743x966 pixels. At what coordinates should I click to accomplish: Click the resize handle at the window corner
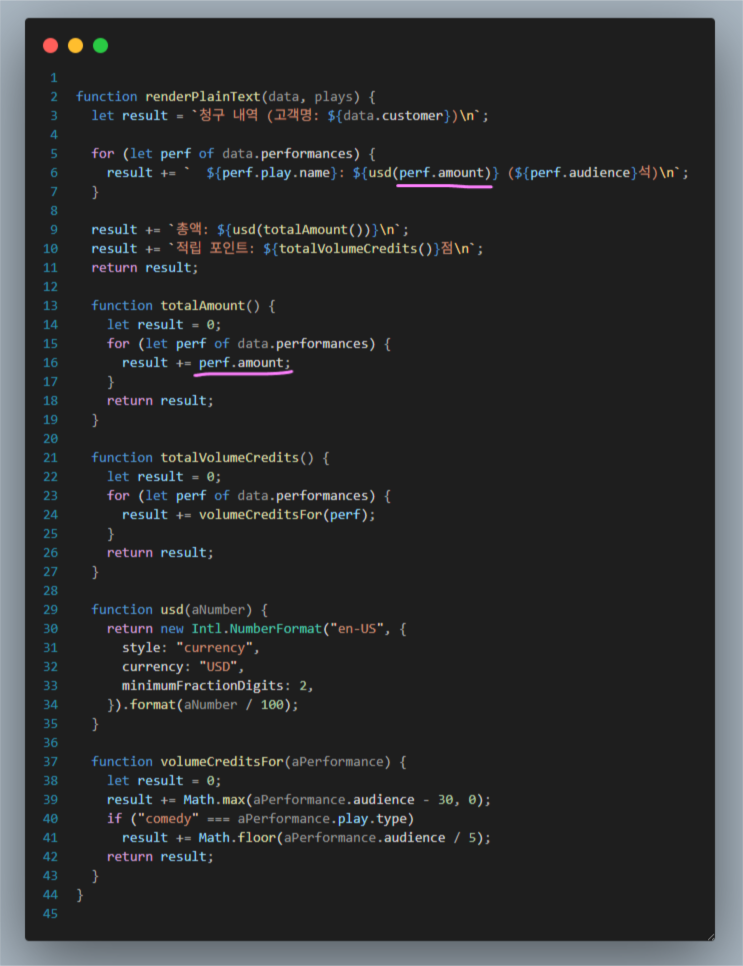coord(710,936)
